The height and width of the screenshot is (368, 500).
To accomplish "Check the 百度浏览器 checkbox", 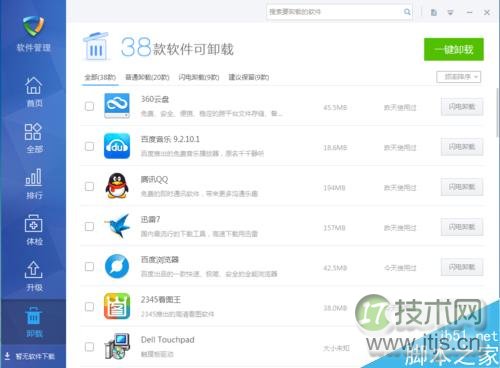I will tap(89, 267).
